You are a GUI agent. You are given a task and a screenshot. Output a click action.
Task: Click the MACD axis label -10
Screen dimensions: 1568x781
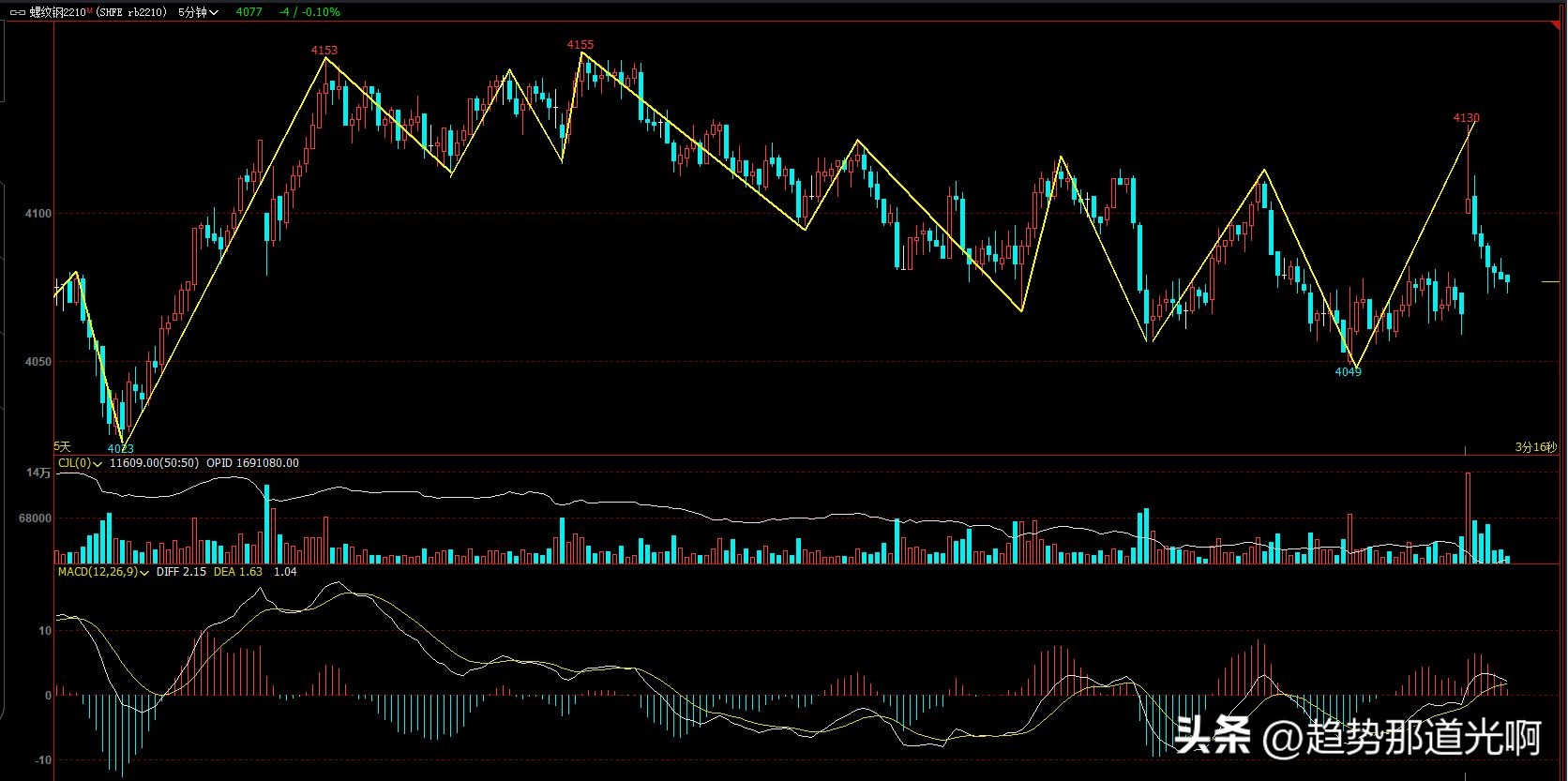43,760
